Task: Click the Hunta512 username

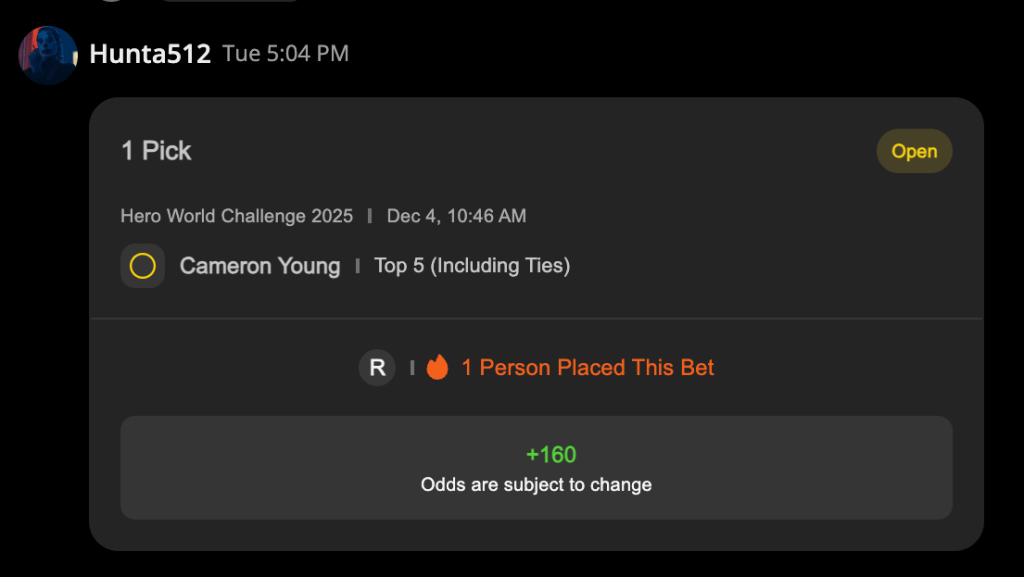Action: click(150, 54)
